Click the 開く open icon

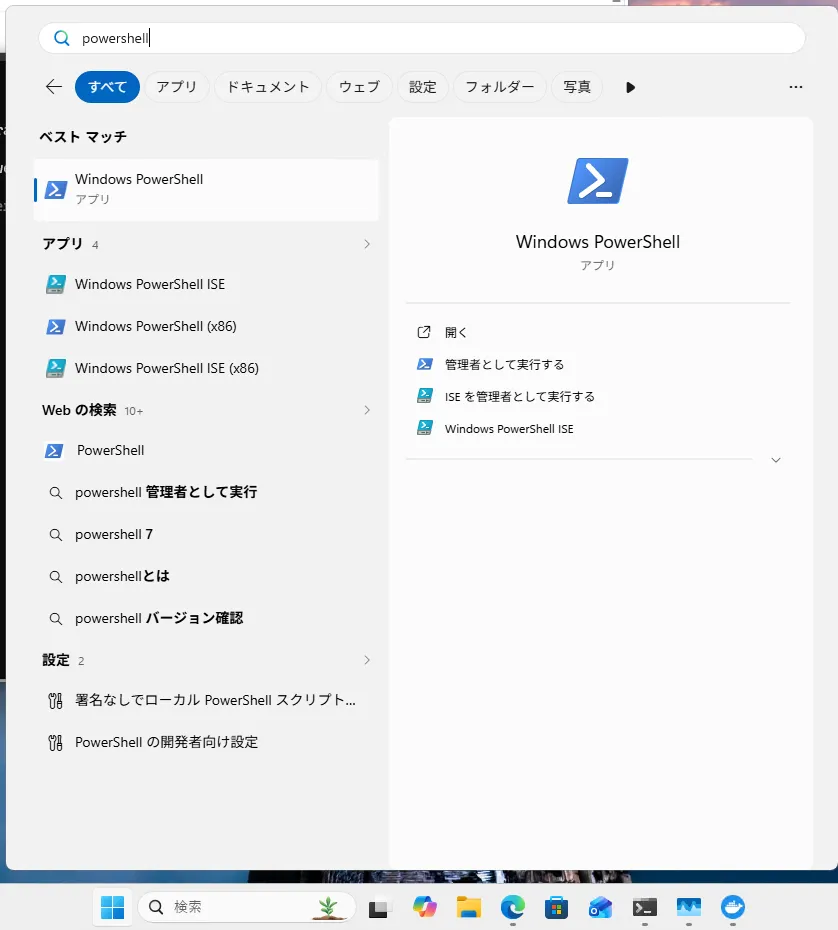pos(423,332)
